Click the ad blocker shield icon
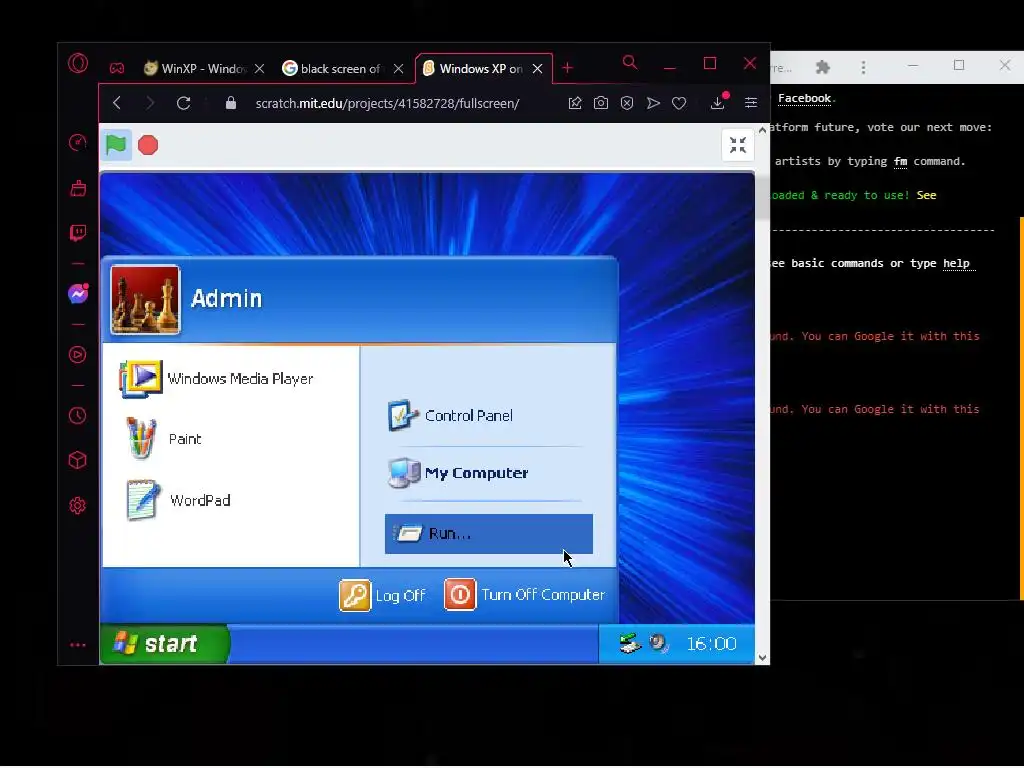This screenshot has height=768, width=1024. pos(627,103)
